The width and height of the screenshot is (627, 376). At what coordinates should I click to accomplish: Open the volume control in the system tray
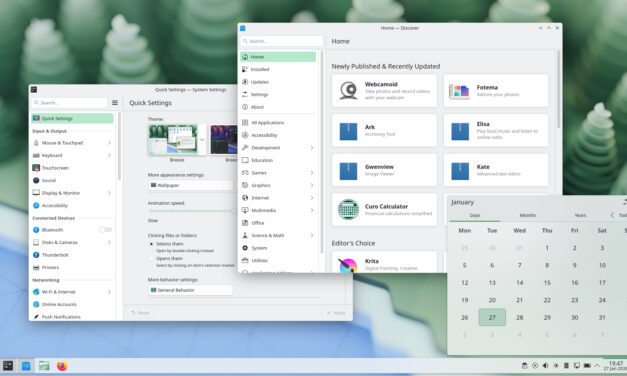click(x=545, y=366)
